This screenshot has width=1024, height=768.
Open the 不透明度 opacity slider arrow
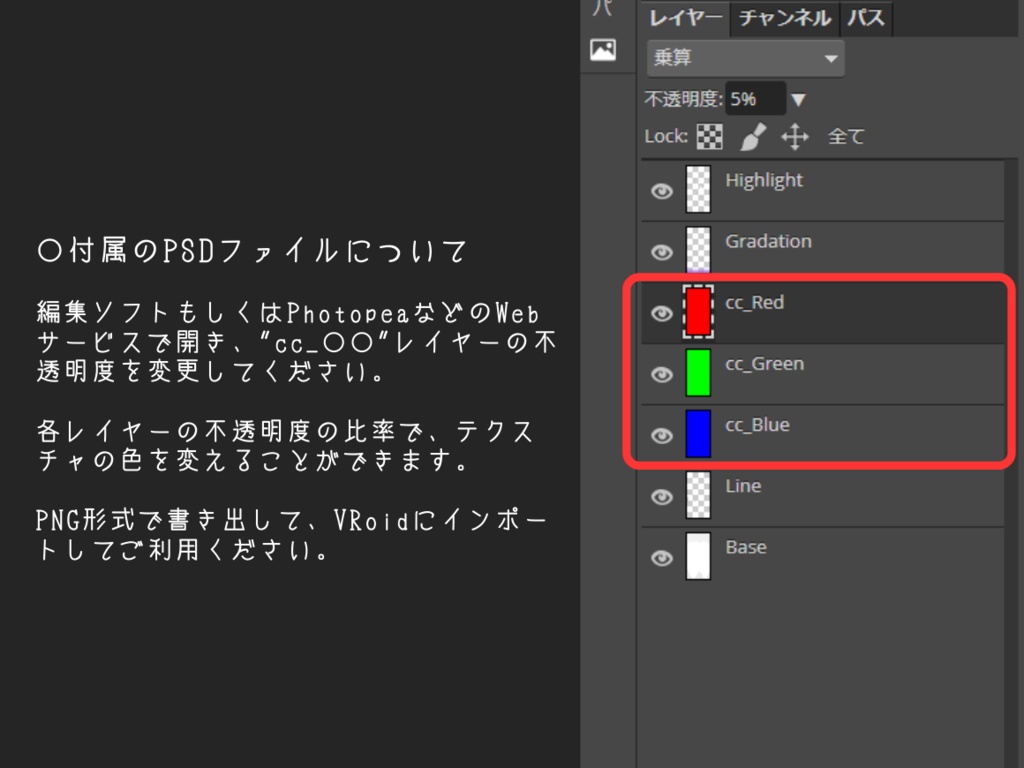tap(798, 98)
